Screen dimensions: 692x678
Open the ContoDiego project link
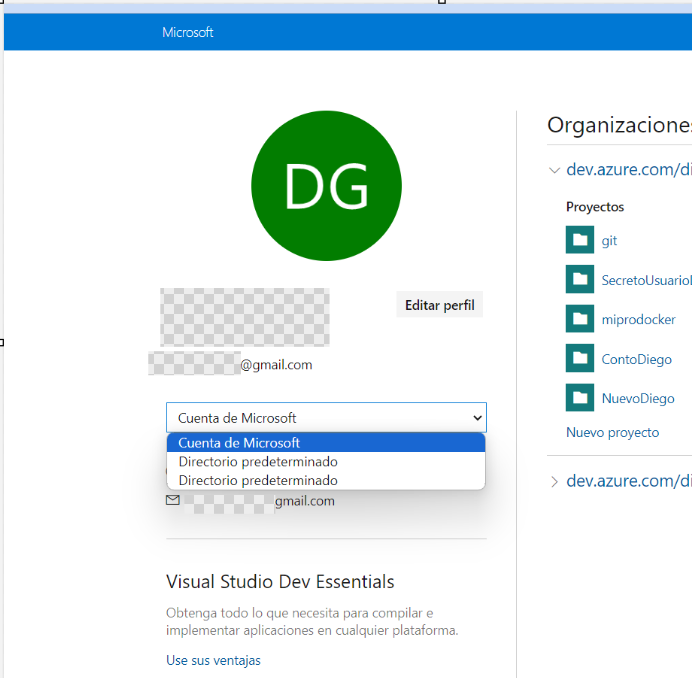point(636,359)
